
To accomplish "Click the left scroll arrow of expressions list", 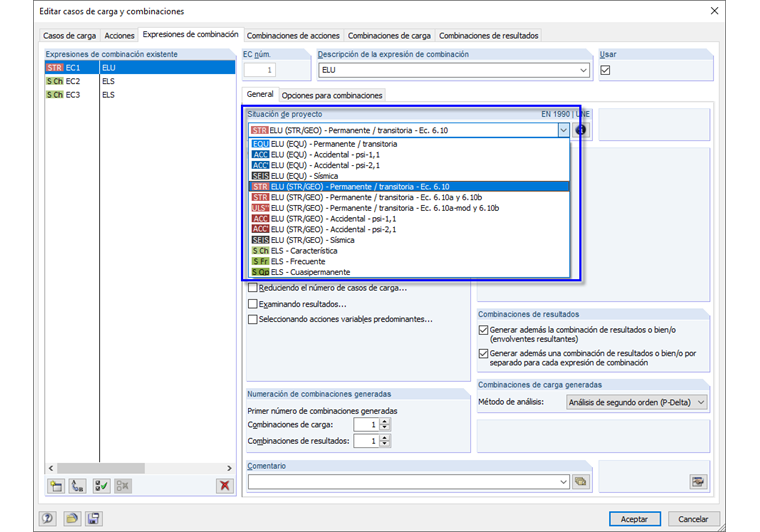I will 51,468.
